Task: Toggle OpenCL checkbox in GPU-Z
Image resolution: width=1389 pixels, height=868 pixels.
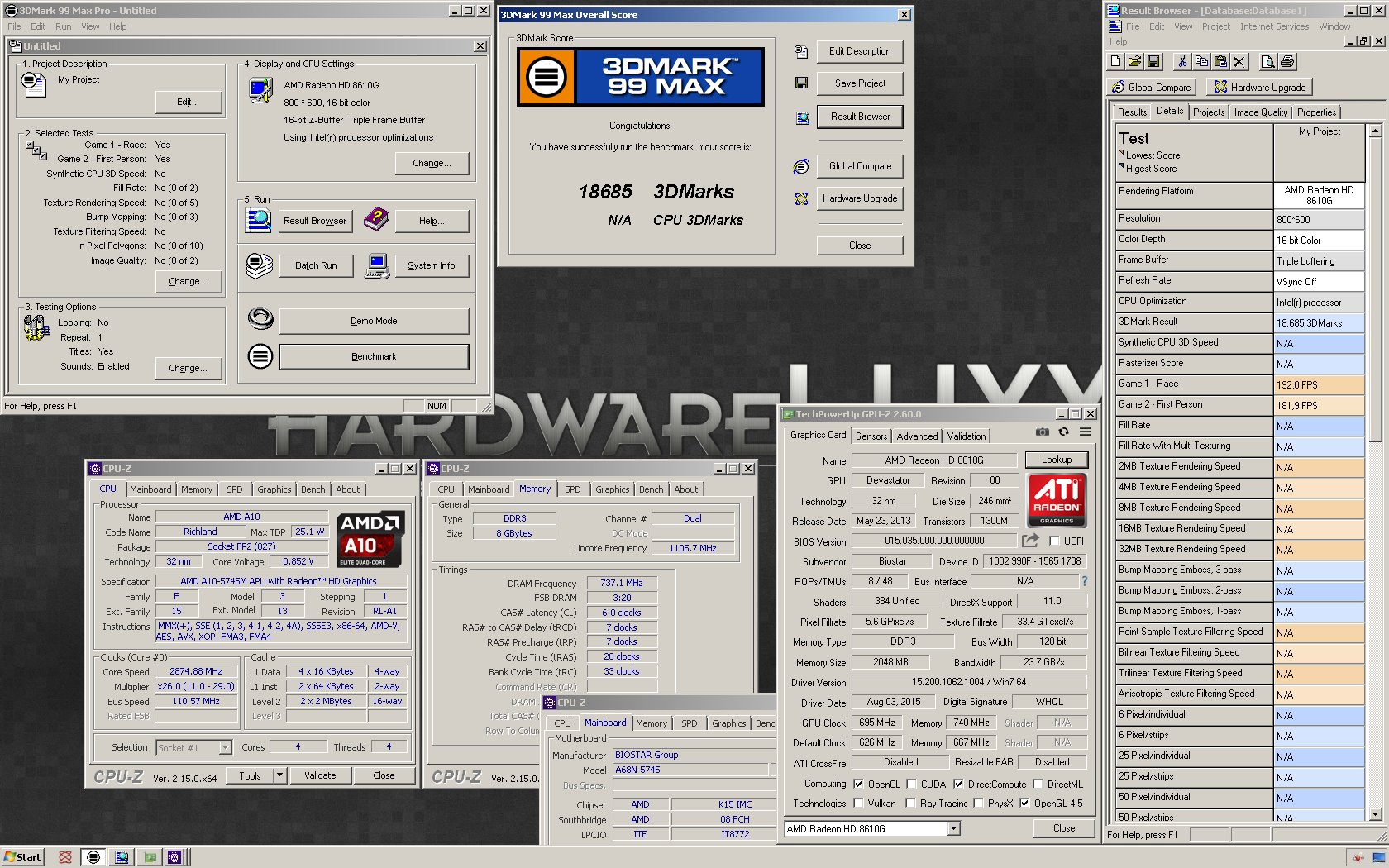Action: pyautogui.click(x=858, y=784)
